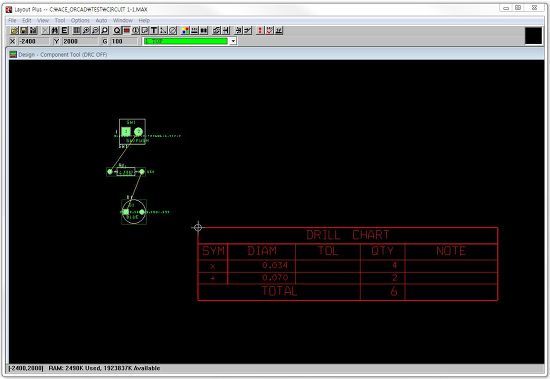Click the TOL column header in drill chart
This screenshot has width=550, height=379.
point(328,251)
